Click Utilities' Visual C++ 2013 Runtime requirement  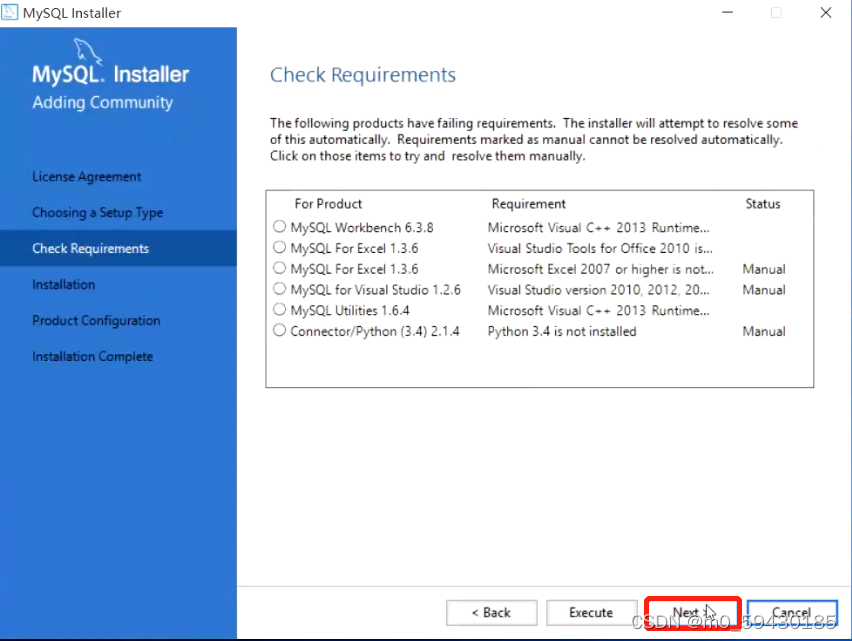tap(598, 310)
